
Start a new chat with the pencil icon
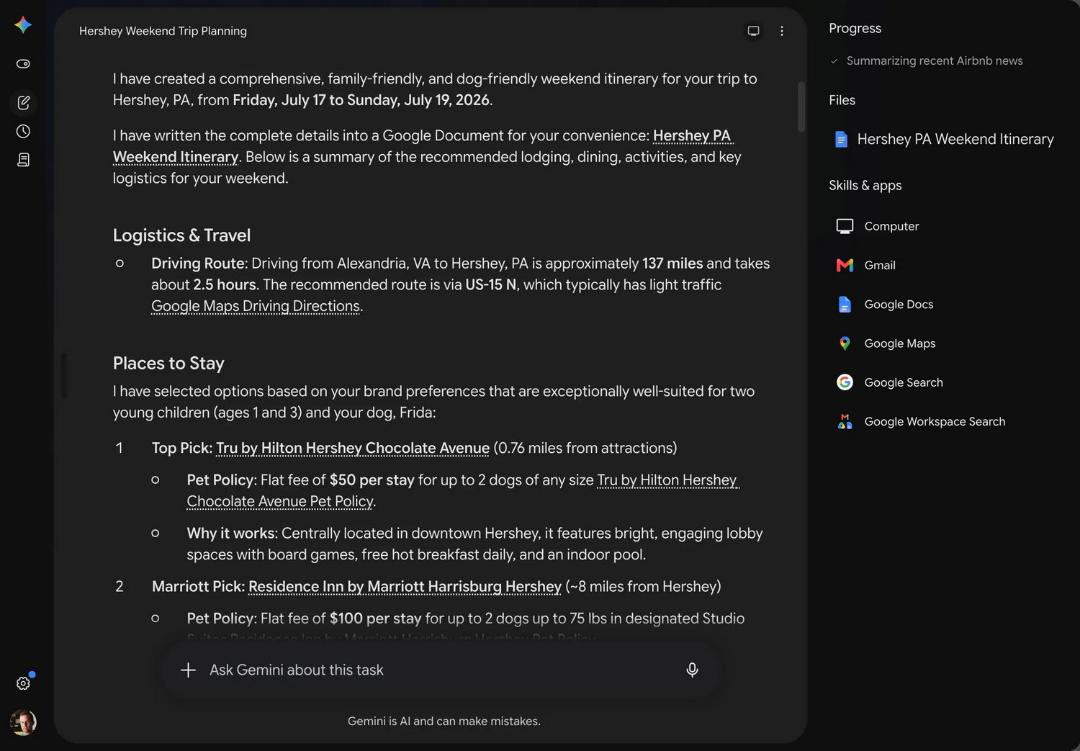(x=23, y=103)
